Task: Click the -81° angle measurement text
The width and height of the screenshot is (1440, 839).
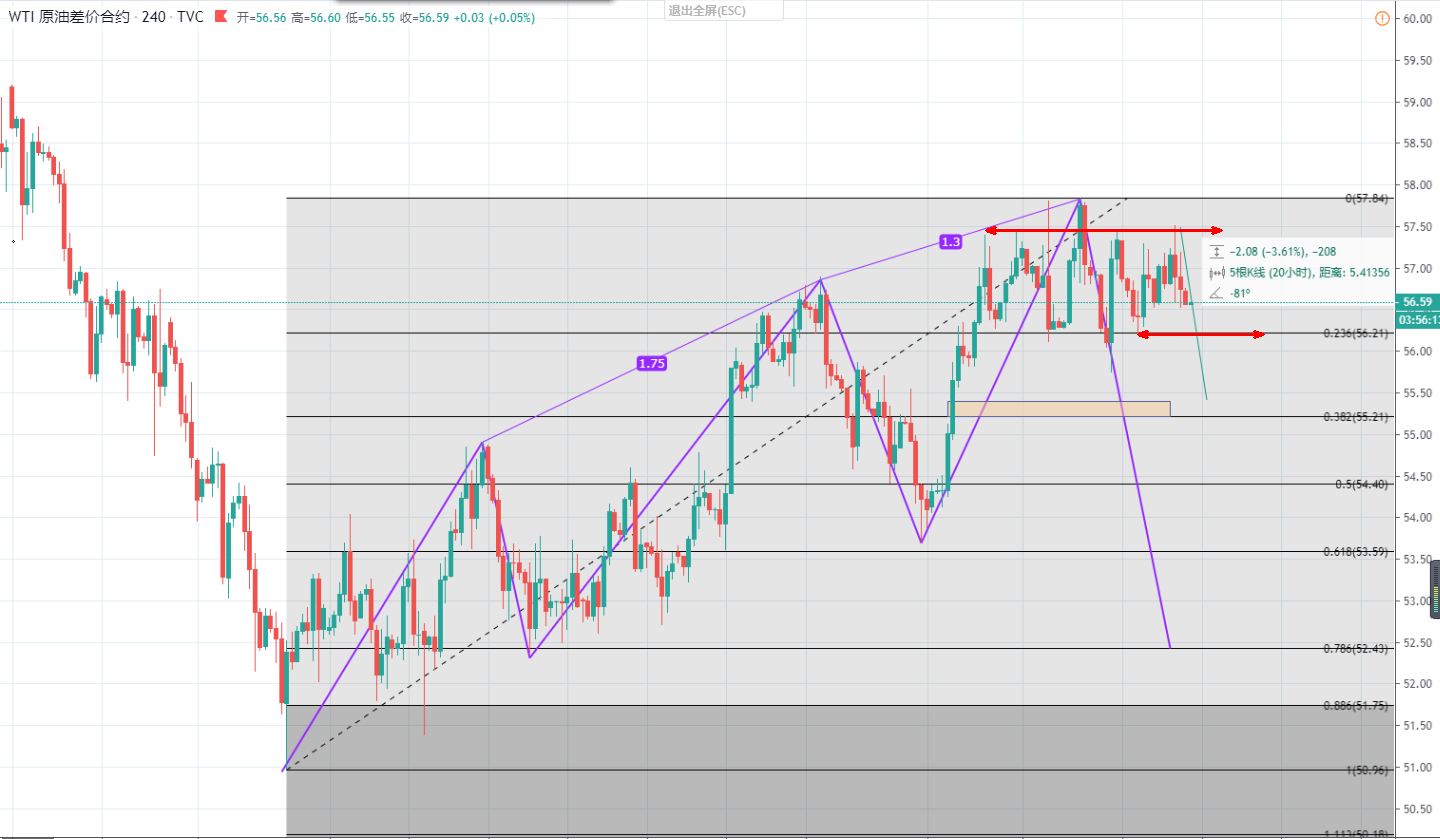Action: (1242, 293)
